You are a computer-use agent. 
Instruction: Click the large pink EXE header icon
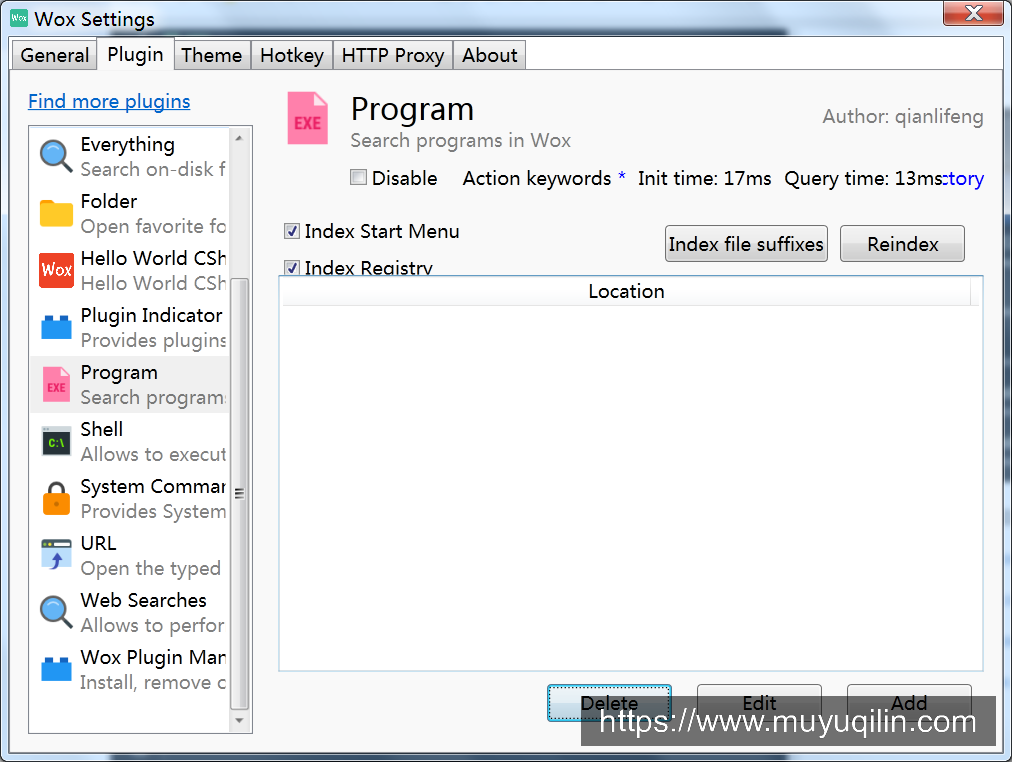pos(307,118)
